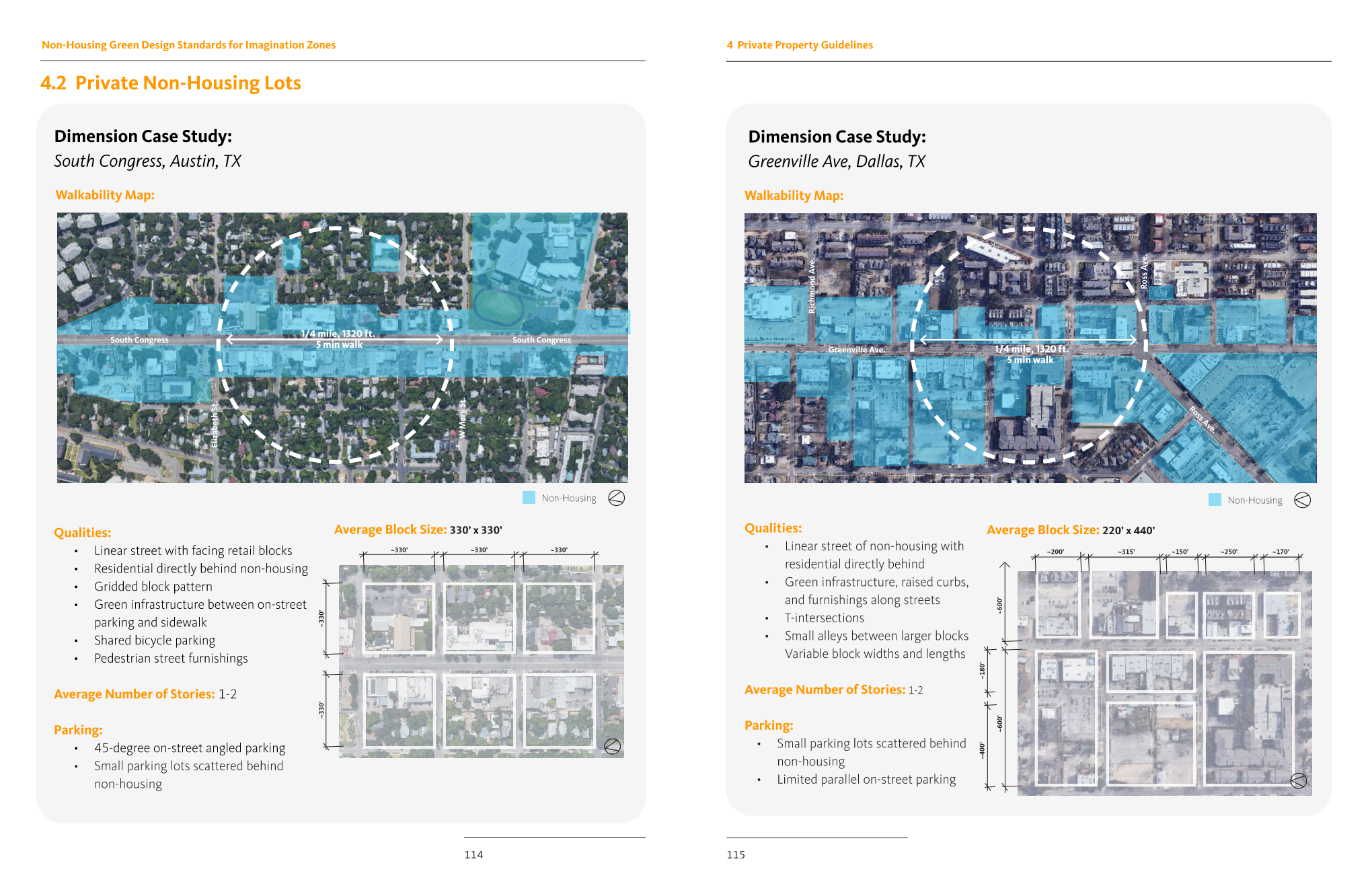Image resolution: width=1372 pixels, height=888 pixels.
Task: Click the '1/4 mile, 1320 ft.' label on Austin map
Action: coord(338,334)
